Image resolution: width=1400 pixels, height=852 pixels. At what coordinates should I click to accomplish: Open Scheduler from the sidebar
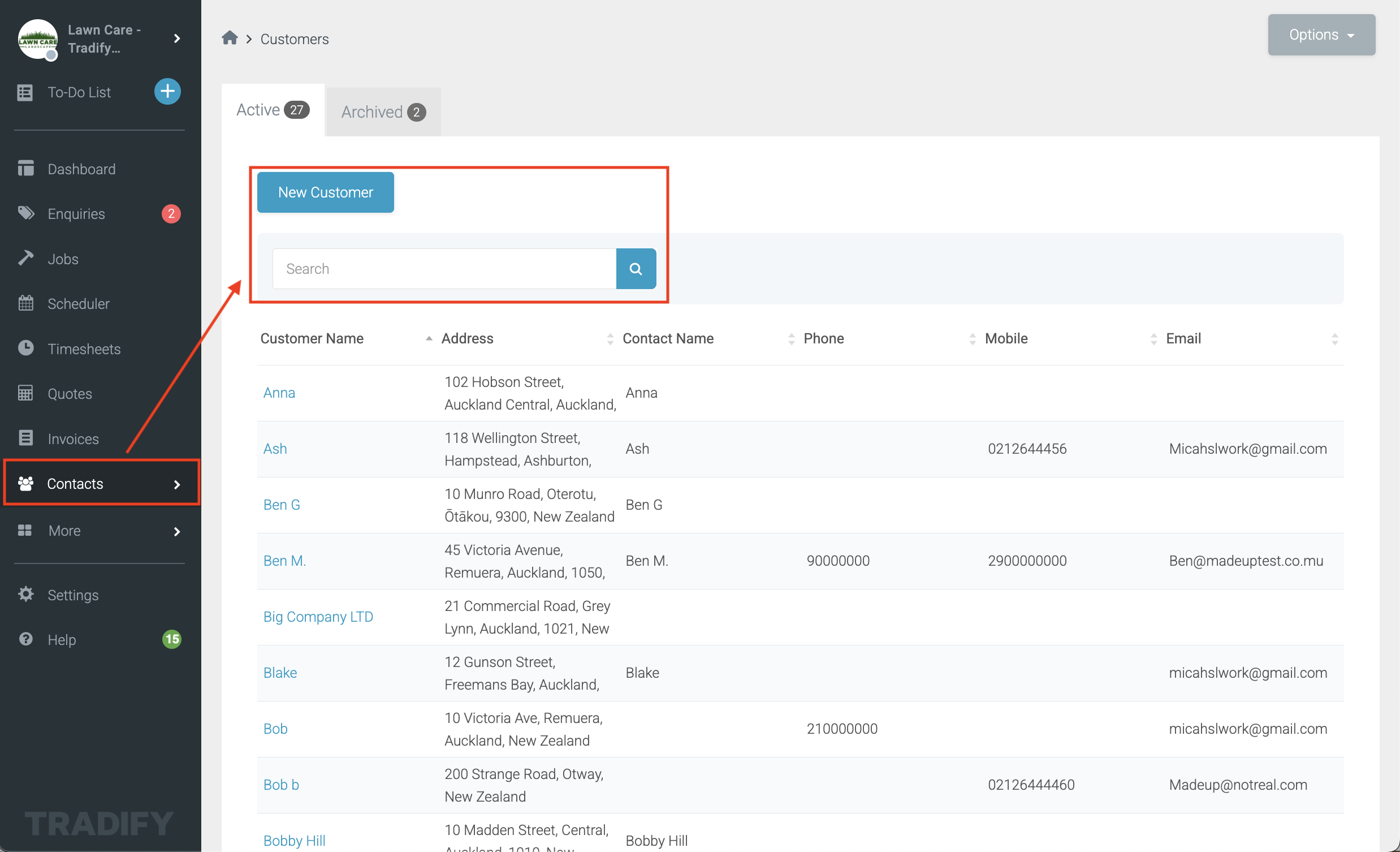[x=79, y=303]
